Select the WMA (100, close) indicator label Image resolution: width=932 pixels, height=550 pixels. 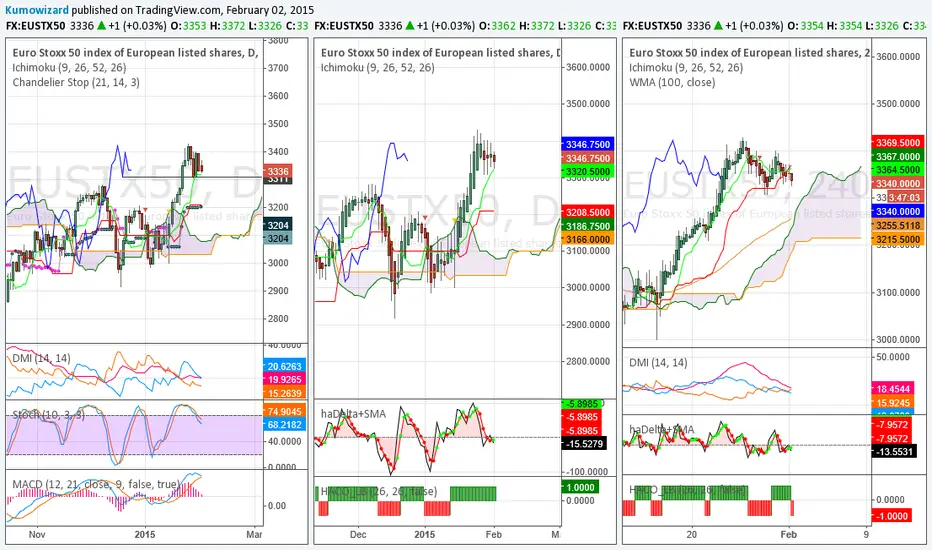pos(672,82)
